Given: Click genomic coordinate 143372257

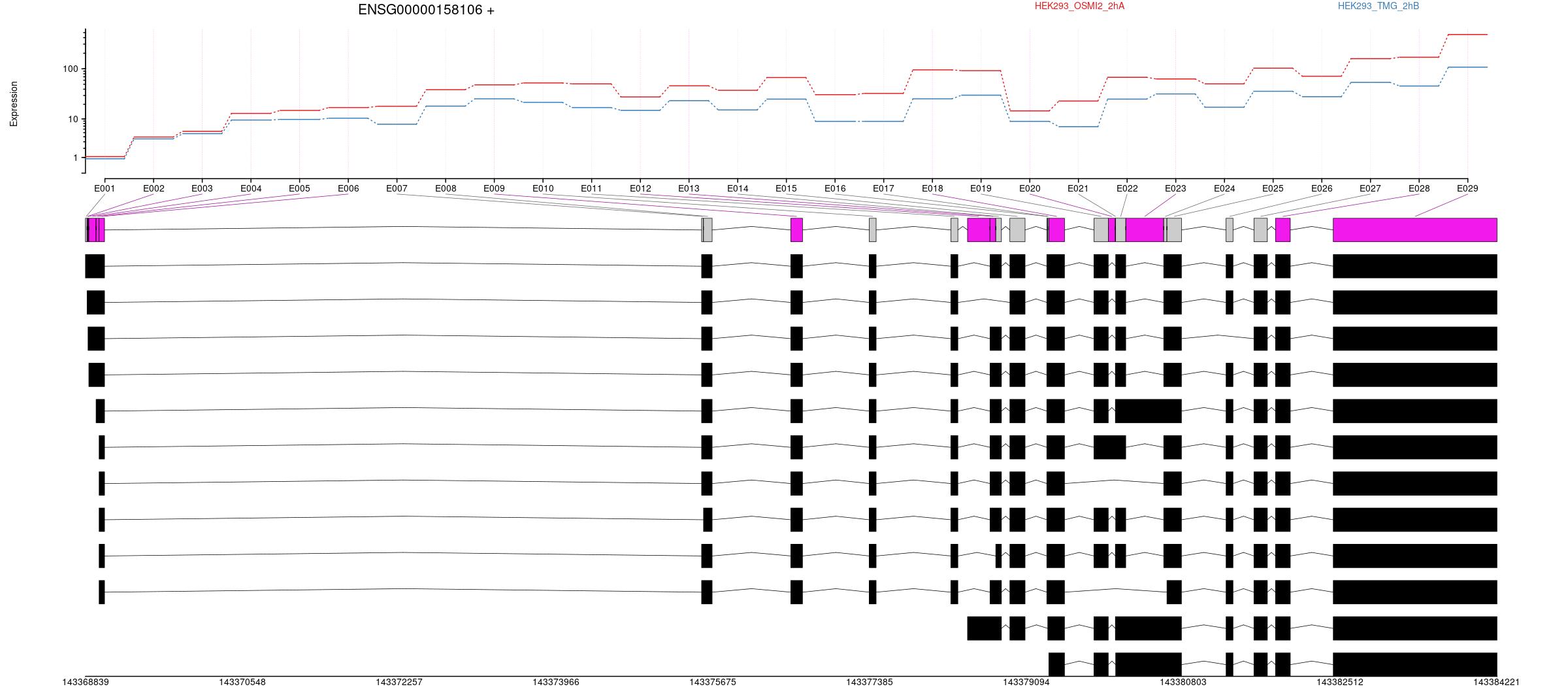Looking at the screenshot, I should click(399, 682).
